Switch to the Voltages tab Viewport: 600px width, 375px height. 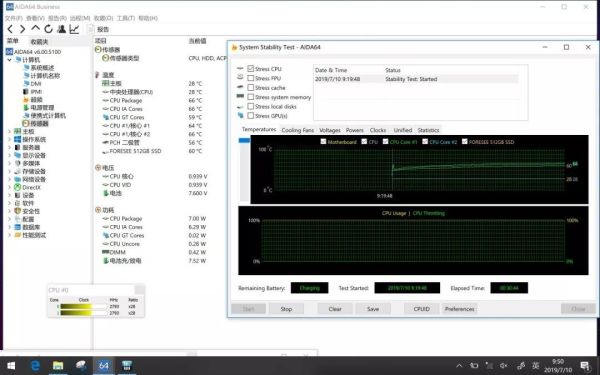point(330,130)
